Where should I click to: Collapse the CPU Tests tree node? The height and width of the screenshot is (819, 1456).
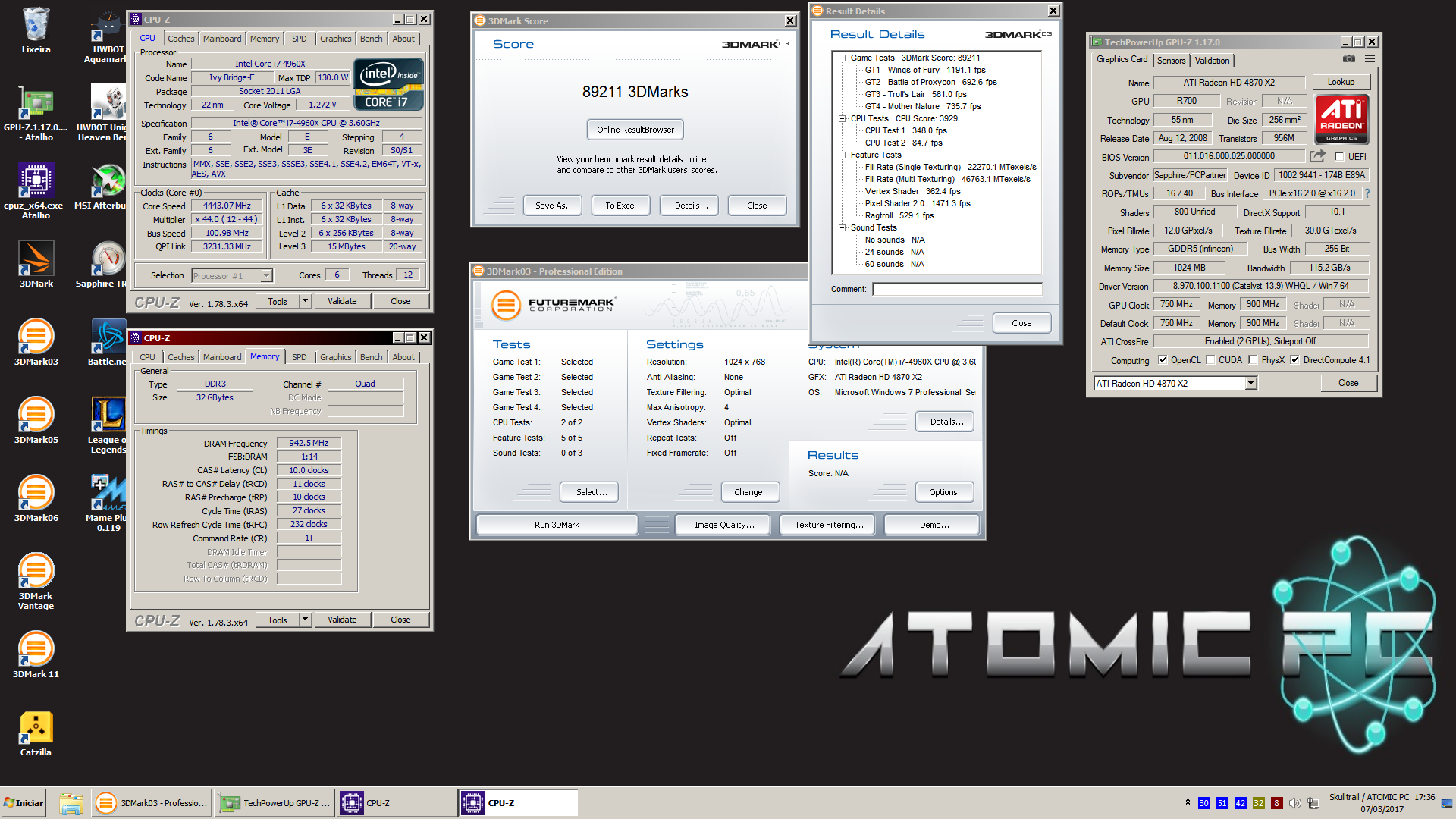[842, 118]
